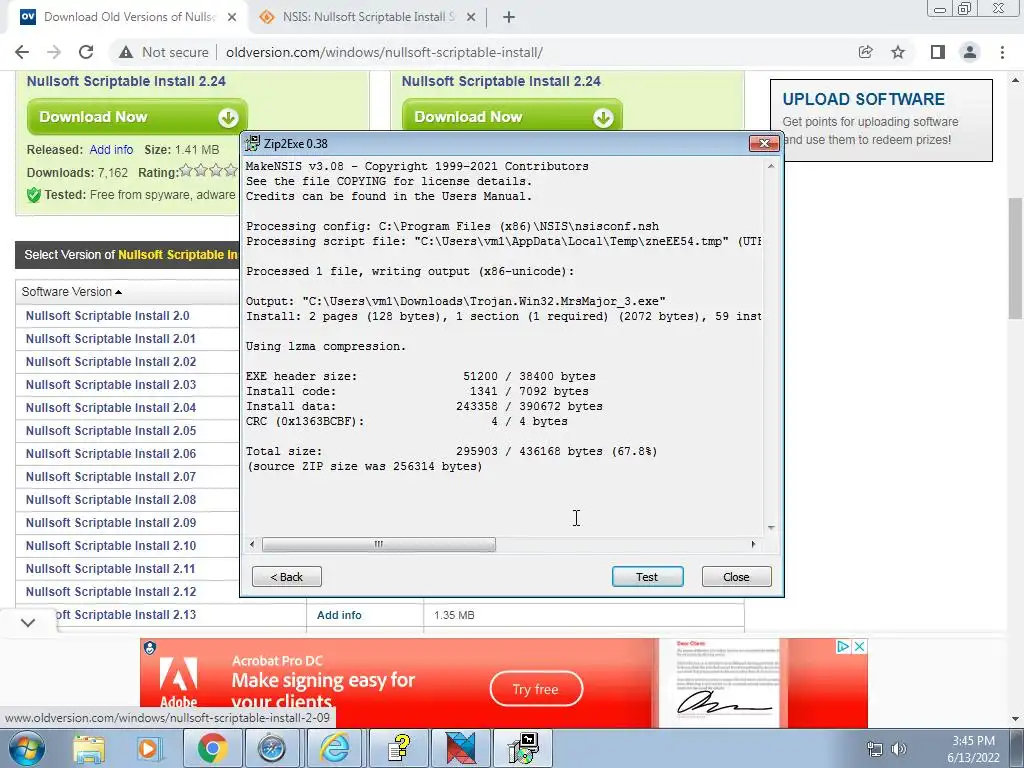The height and width of the screenshot is (768, 1024).
Task: Click the UPLOAD SOFTWARE heading
Action: [x=863, y=99]
